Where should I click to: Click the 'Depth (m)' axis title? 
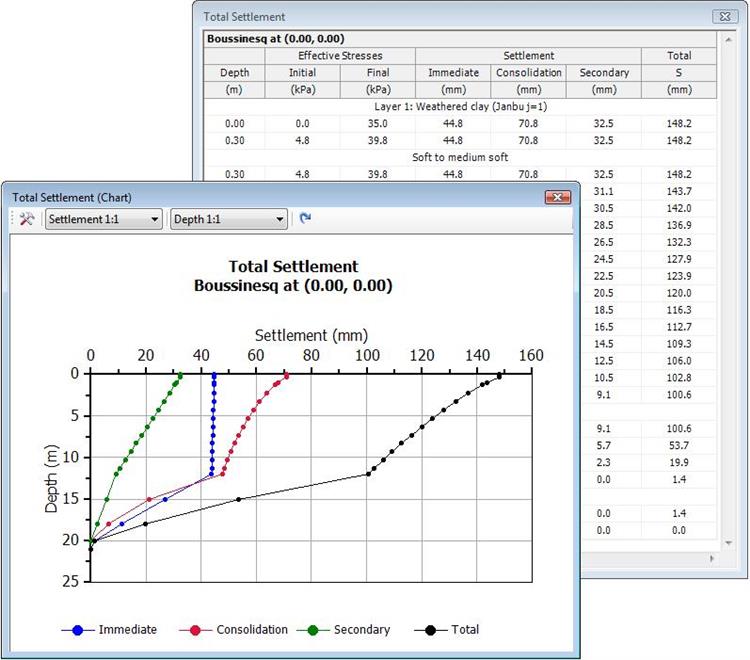point(51,478)
